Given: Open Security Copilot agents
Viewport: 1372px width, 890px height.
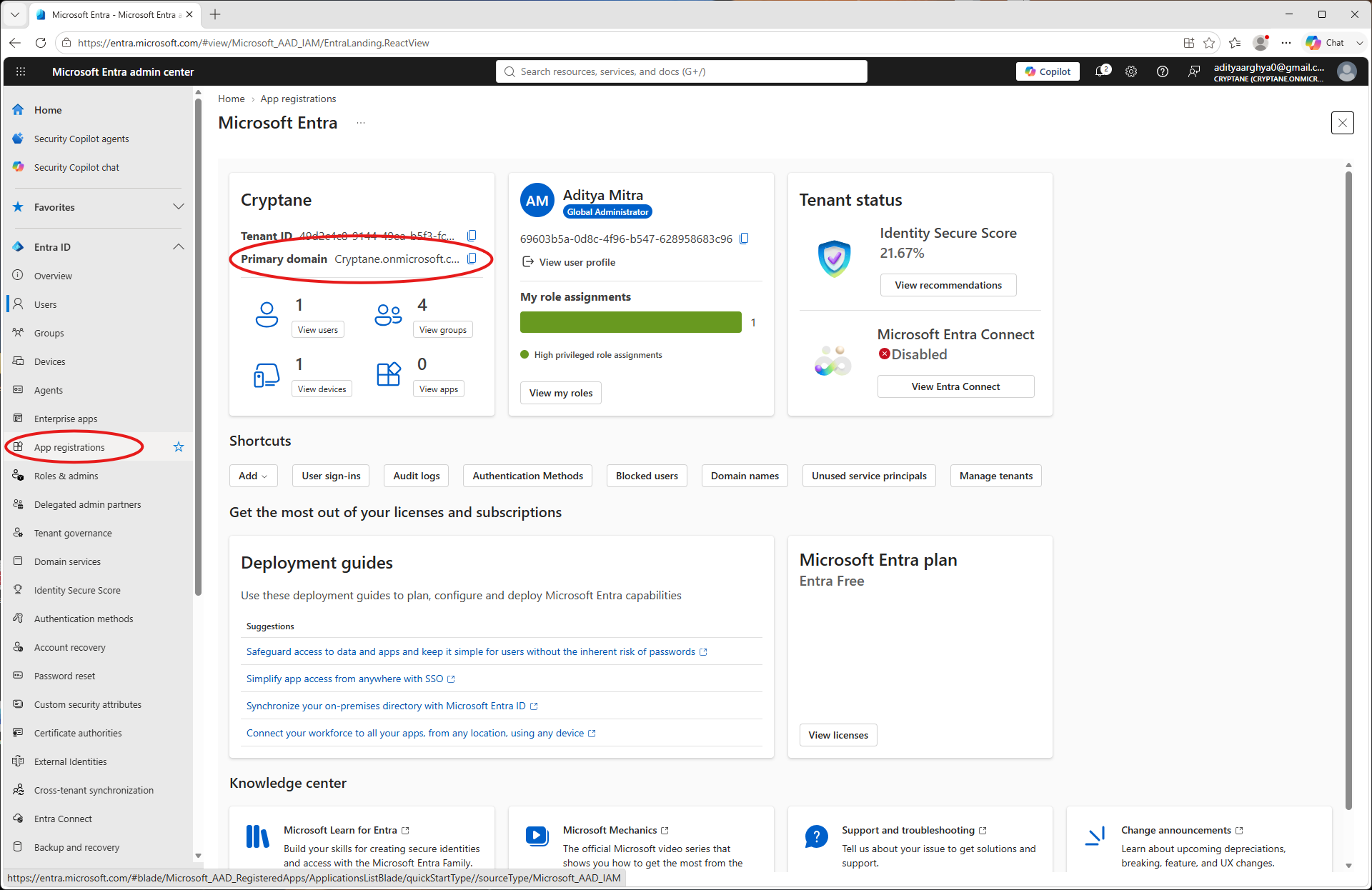Looking at the screenshot, I should point(81,139).
